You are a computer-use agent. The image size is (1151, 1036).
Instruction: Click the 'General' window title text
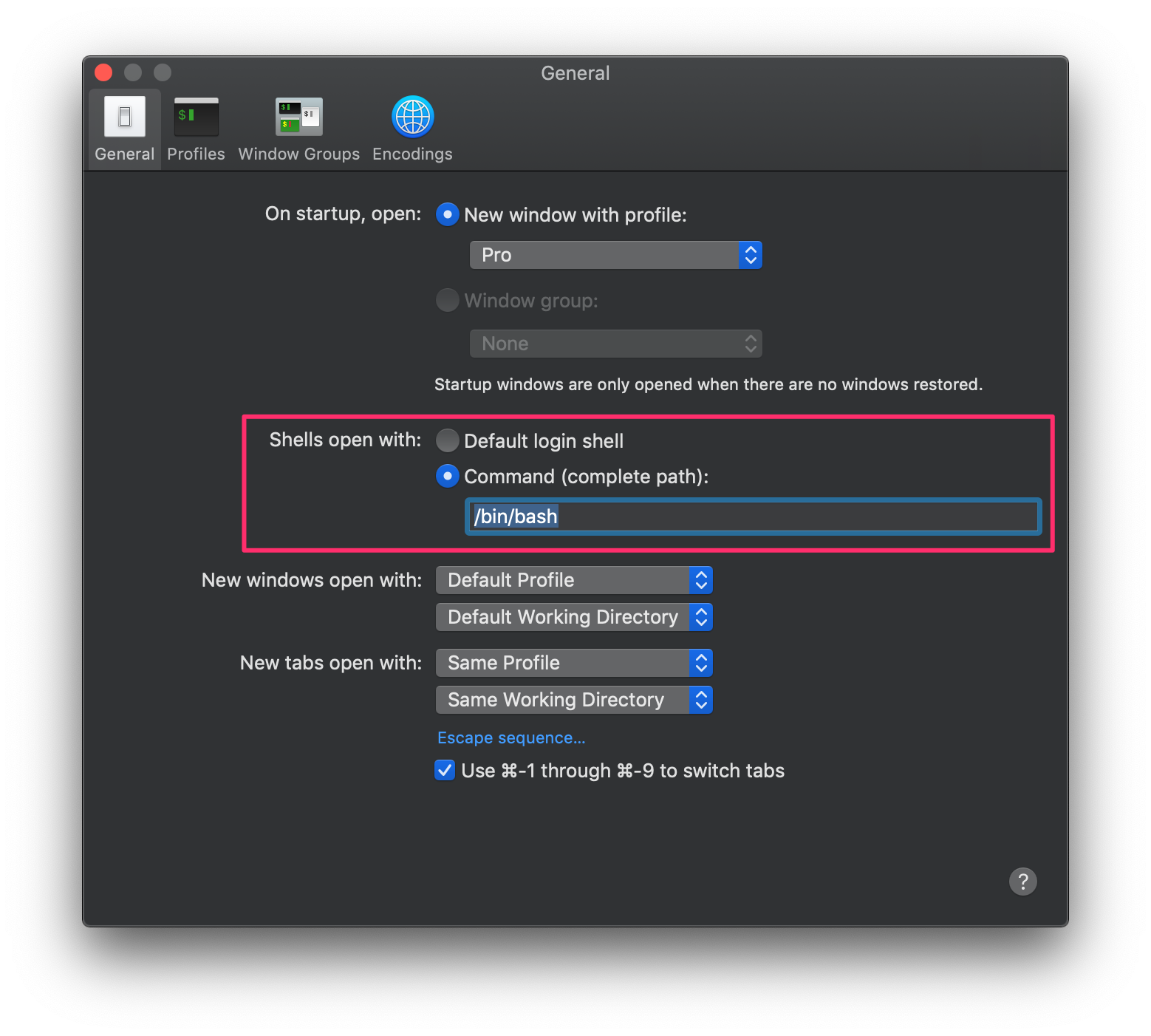[x=575, y=73]
